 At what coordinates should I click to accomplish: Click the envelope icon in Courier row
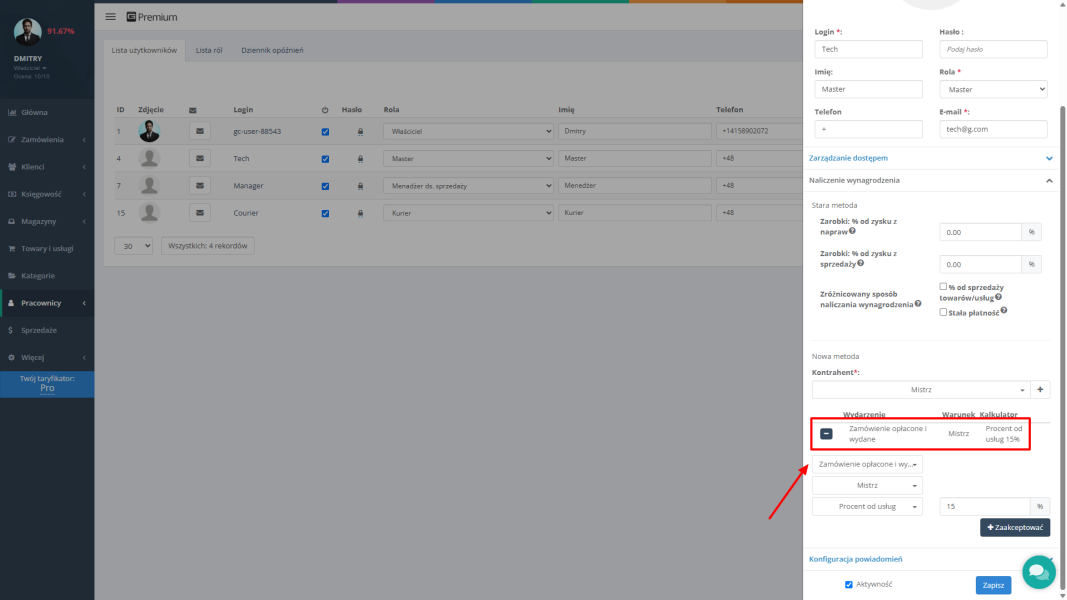tap(199, 213)
